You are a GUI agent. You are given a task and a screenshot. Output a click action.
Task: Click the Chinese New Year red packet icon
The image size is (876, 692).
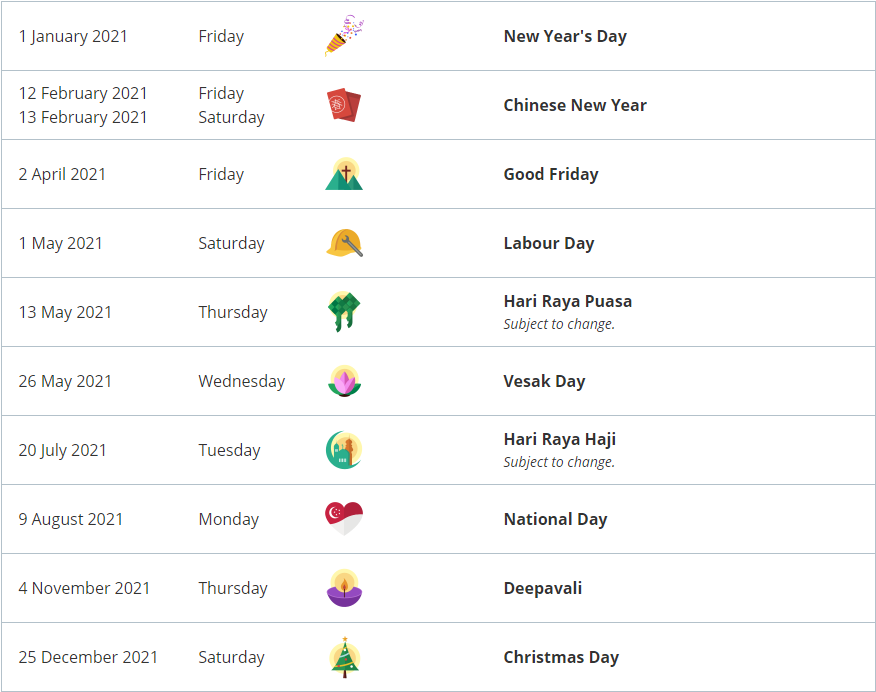pos(344,105)
